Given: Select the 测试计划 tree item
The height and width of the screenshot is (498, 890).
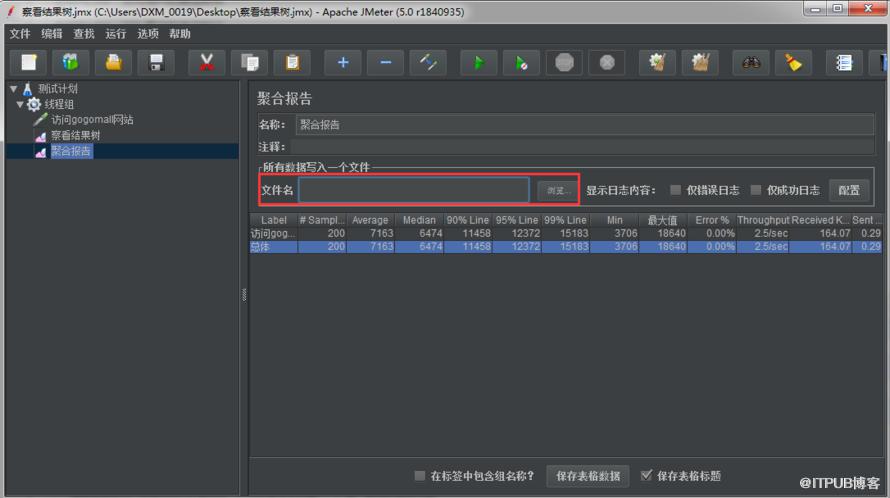Looking at the screenshot, I should 58,89.
